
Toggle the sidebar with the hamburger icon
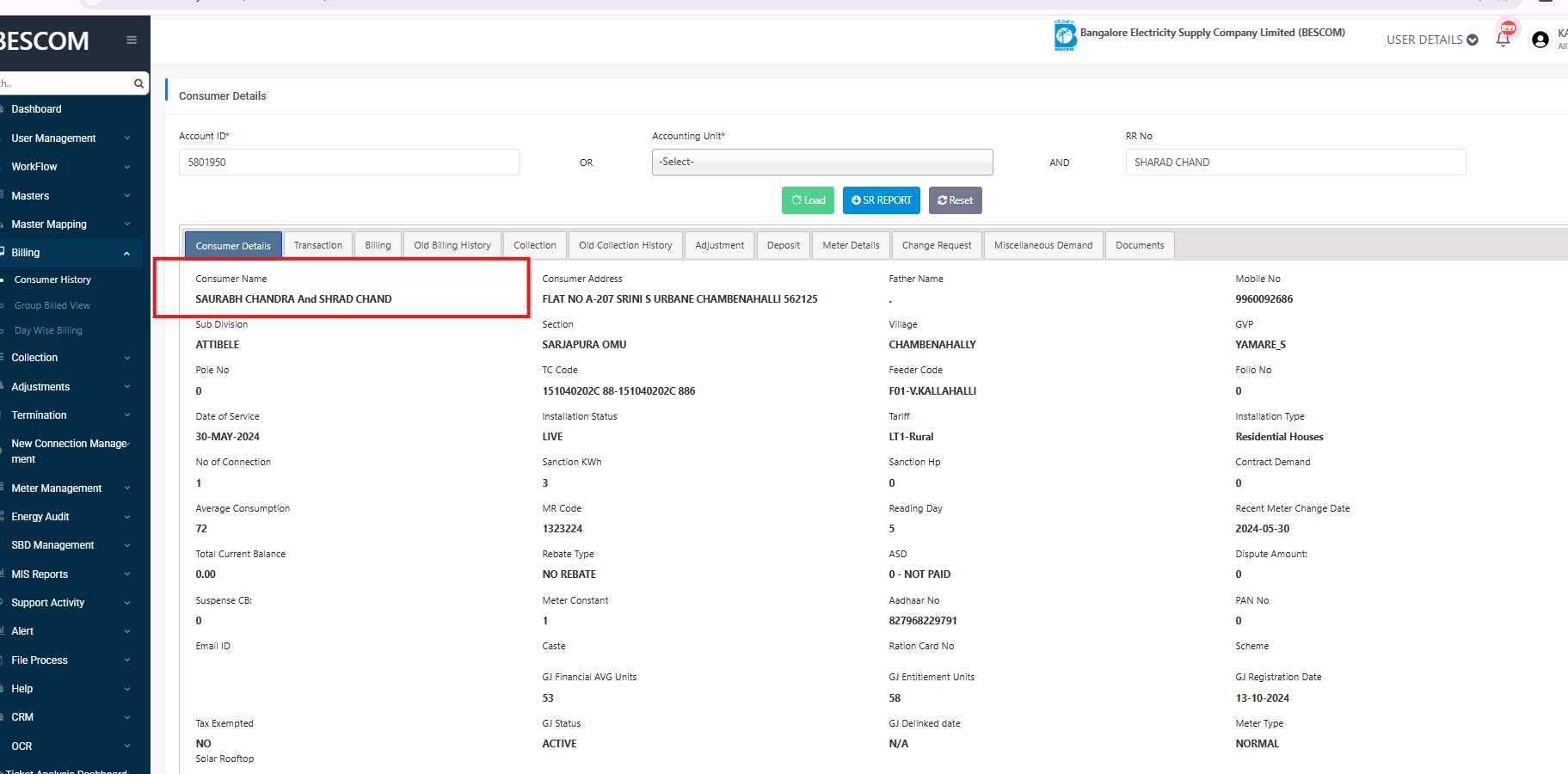[132, 40]
